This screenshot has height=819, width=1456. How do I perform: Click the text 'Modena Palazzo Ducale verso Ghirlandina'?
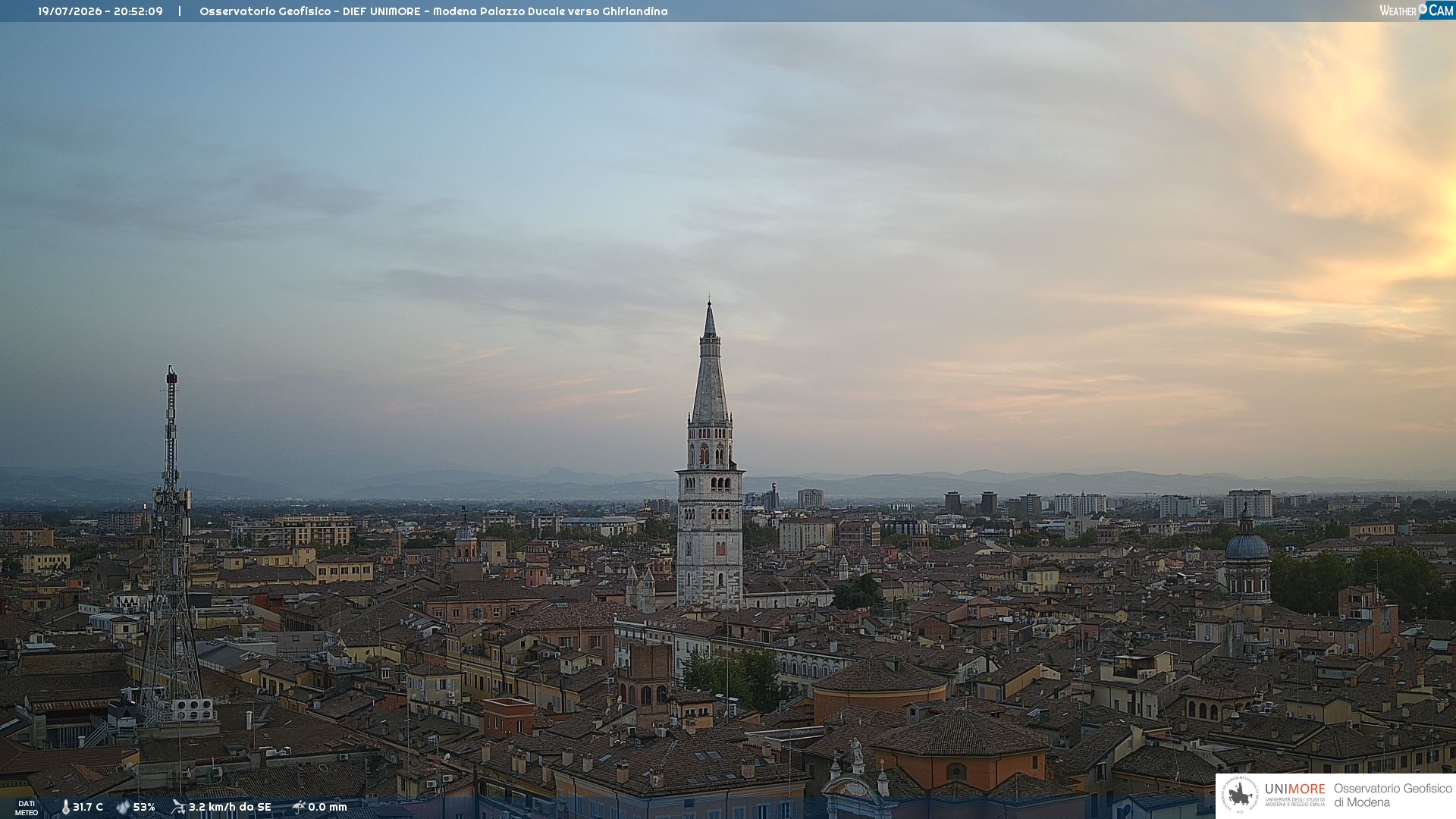click(x=551, y=11)
